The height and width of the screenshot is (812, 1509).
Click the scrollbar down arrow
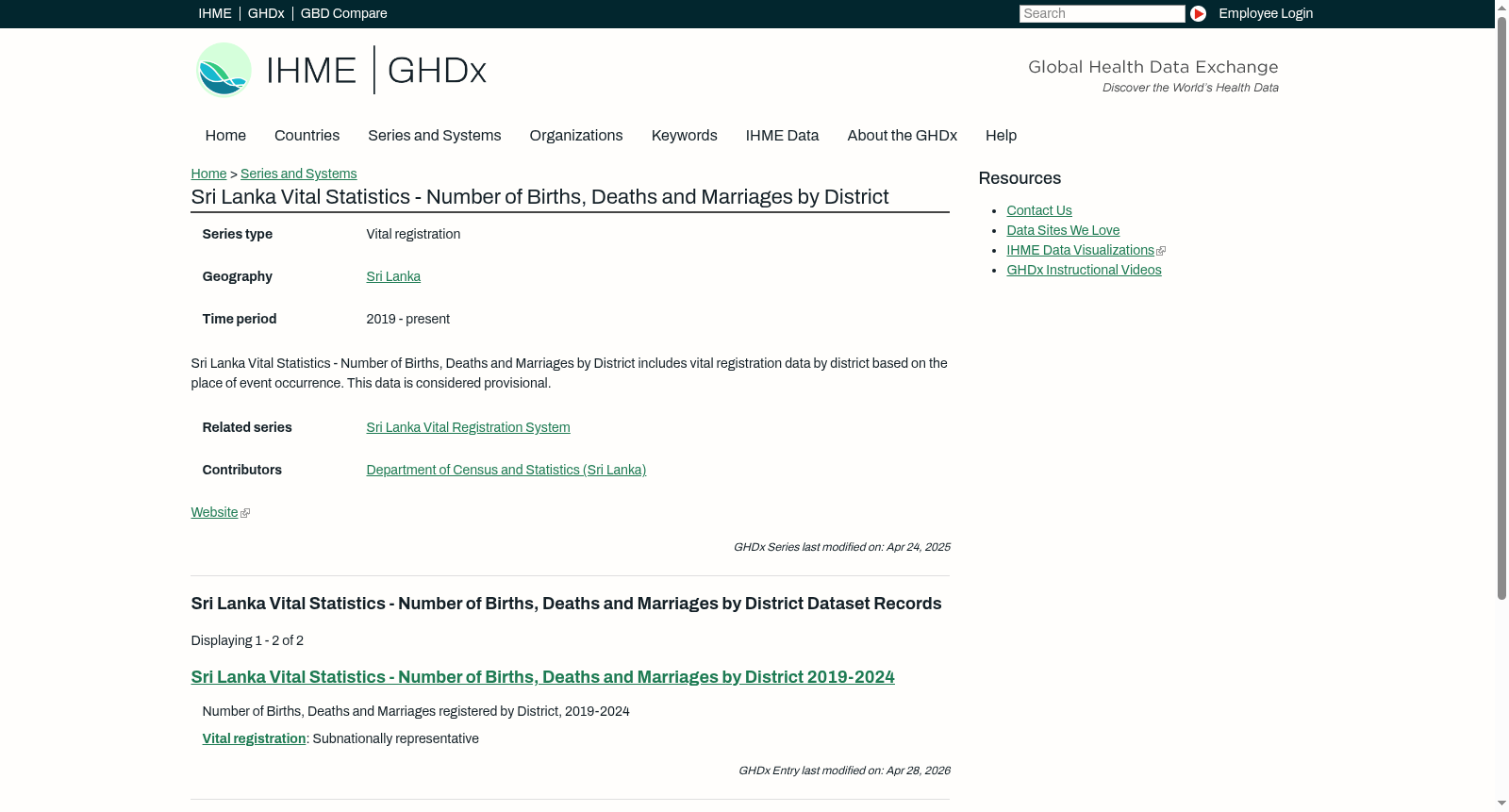1501,804
